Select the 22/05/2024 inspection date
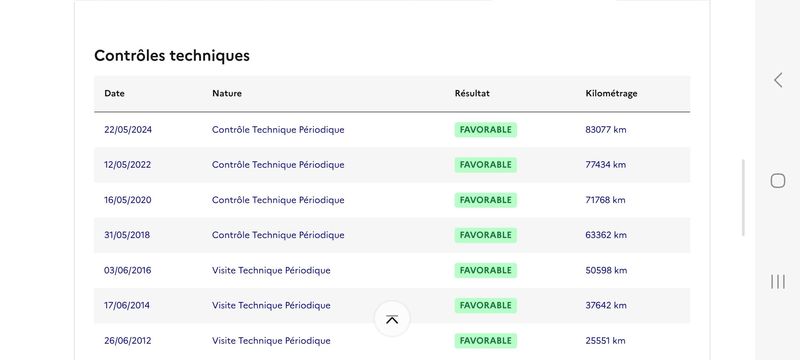This screenshot has width=800, height=360. click(128, 130)
